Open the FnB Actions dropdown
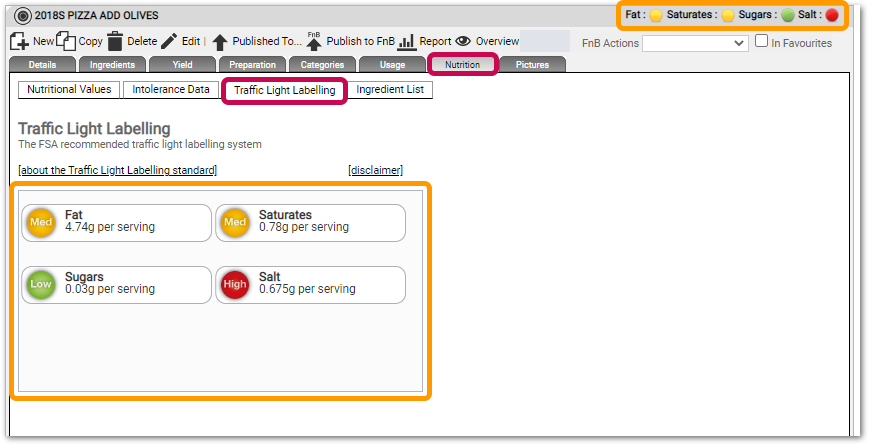Image resolution: width=869 pixels, height=445 pixels. (x=695, y=43)
